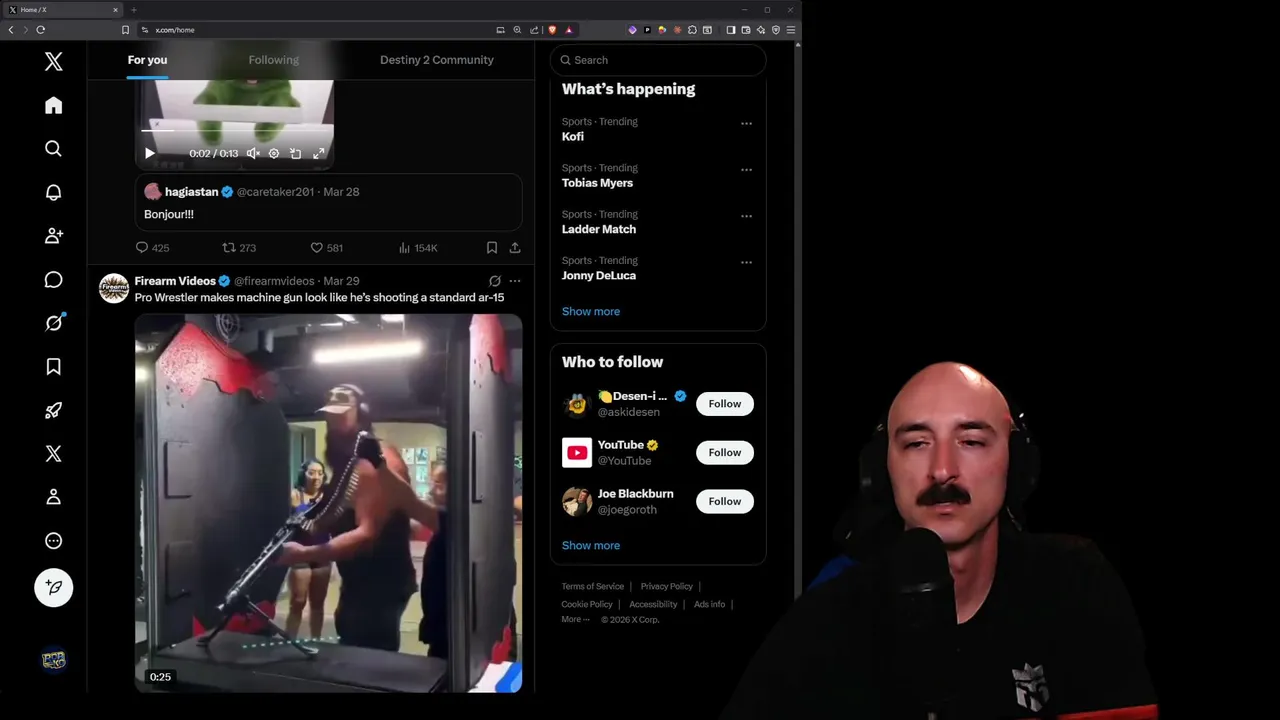
Task: Open the browser hamburger menu
Action: coord(790,30)
